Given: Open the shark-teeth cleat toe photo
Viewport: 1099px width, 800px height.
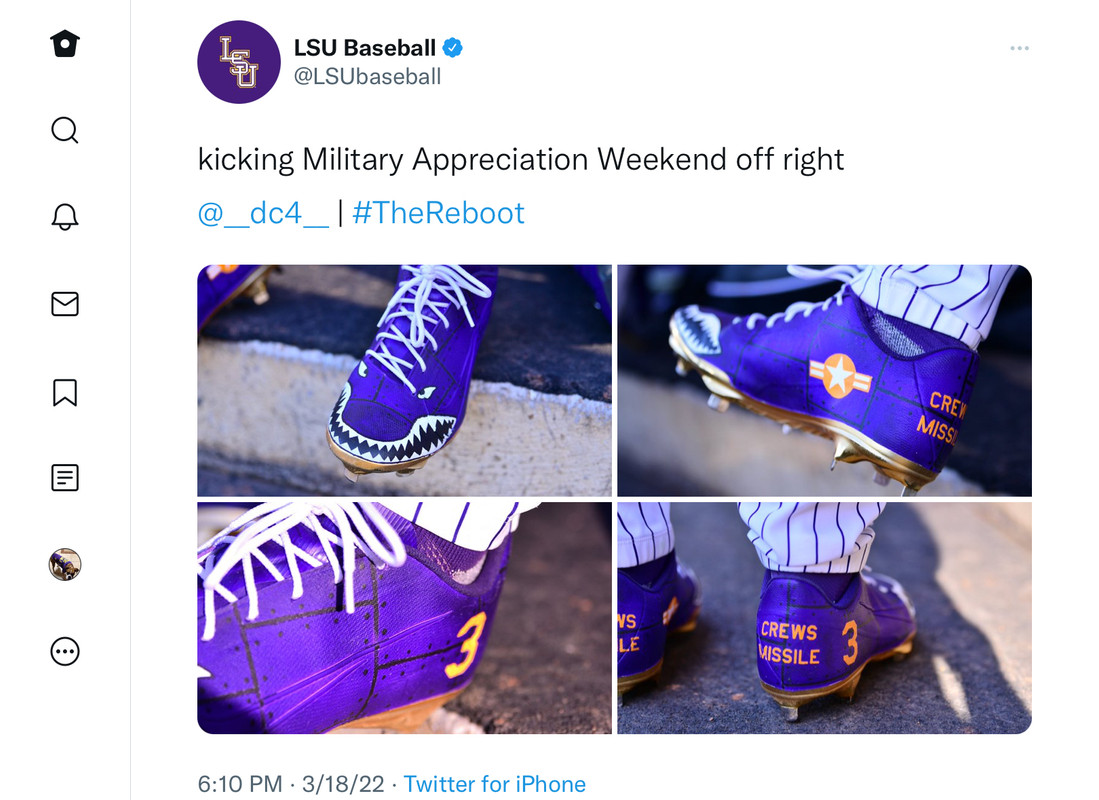Looking at the screenshot, I should 404,380.
